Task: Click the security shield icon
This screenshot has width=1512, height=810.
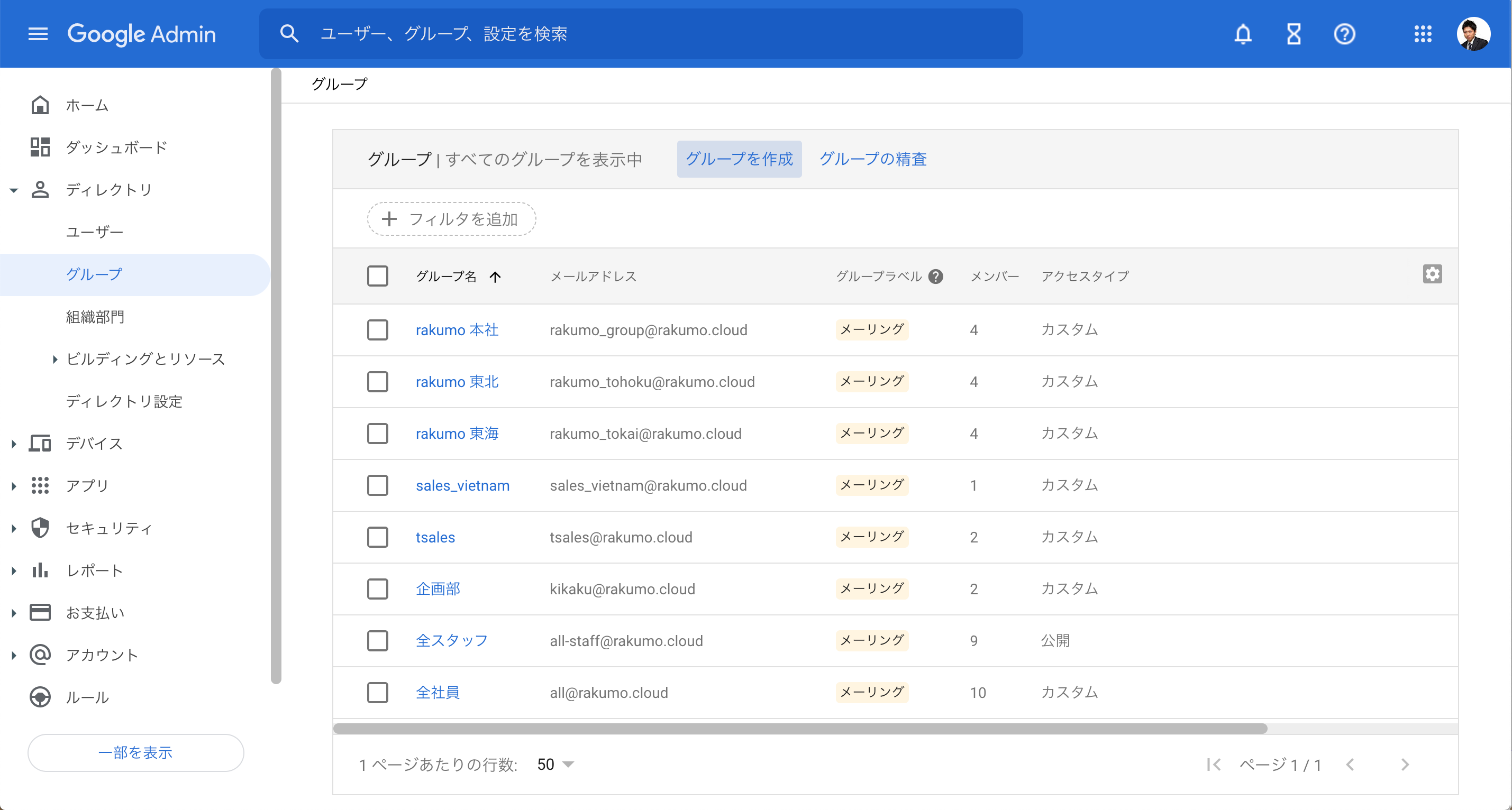Action: click(x=40, y=528)
